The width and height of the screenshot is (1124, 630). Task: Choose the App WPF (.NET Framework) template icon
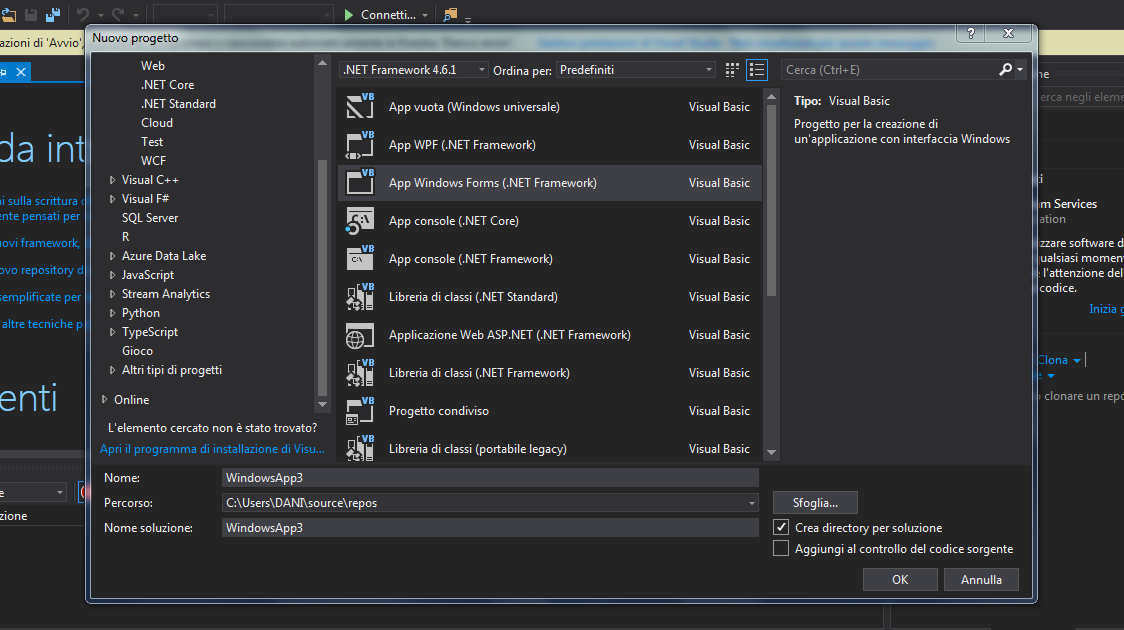tap(360, 144)
